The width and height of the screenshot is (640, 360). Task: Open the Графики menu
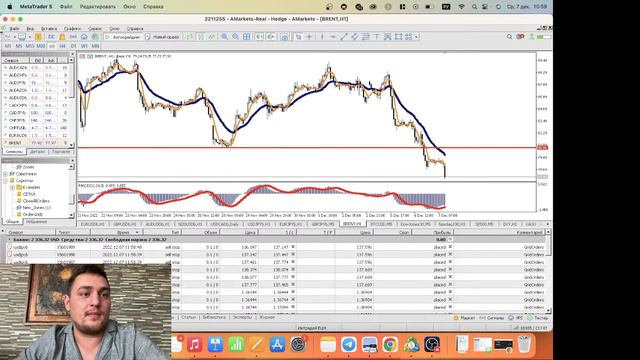click(x=72, y=29)
